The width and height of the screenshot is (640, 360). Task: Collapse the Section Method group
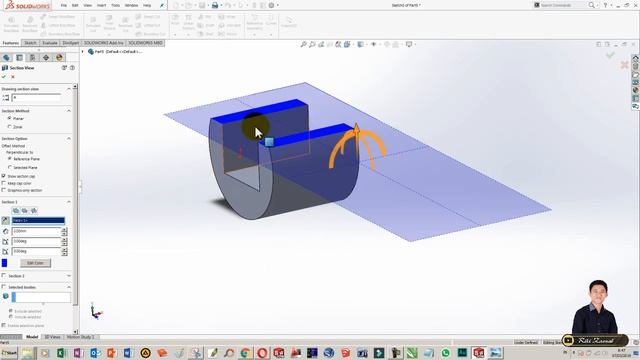(69, 111)
